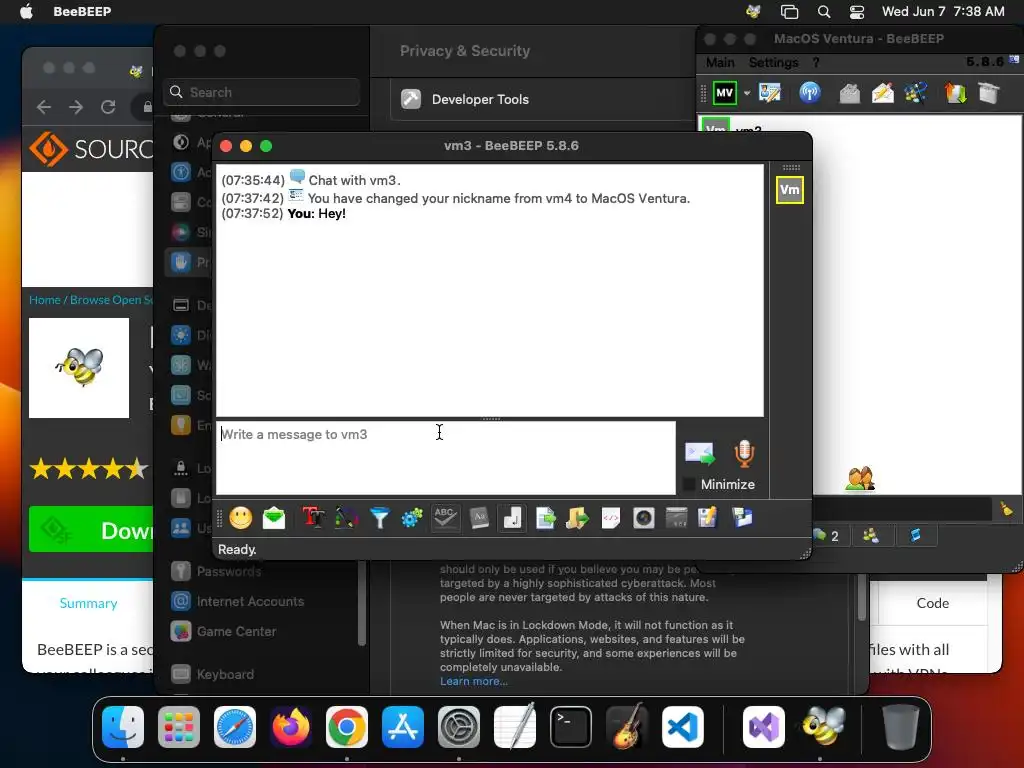Focus the 'Write a message to vm3' field

click(x=446, y=458)
